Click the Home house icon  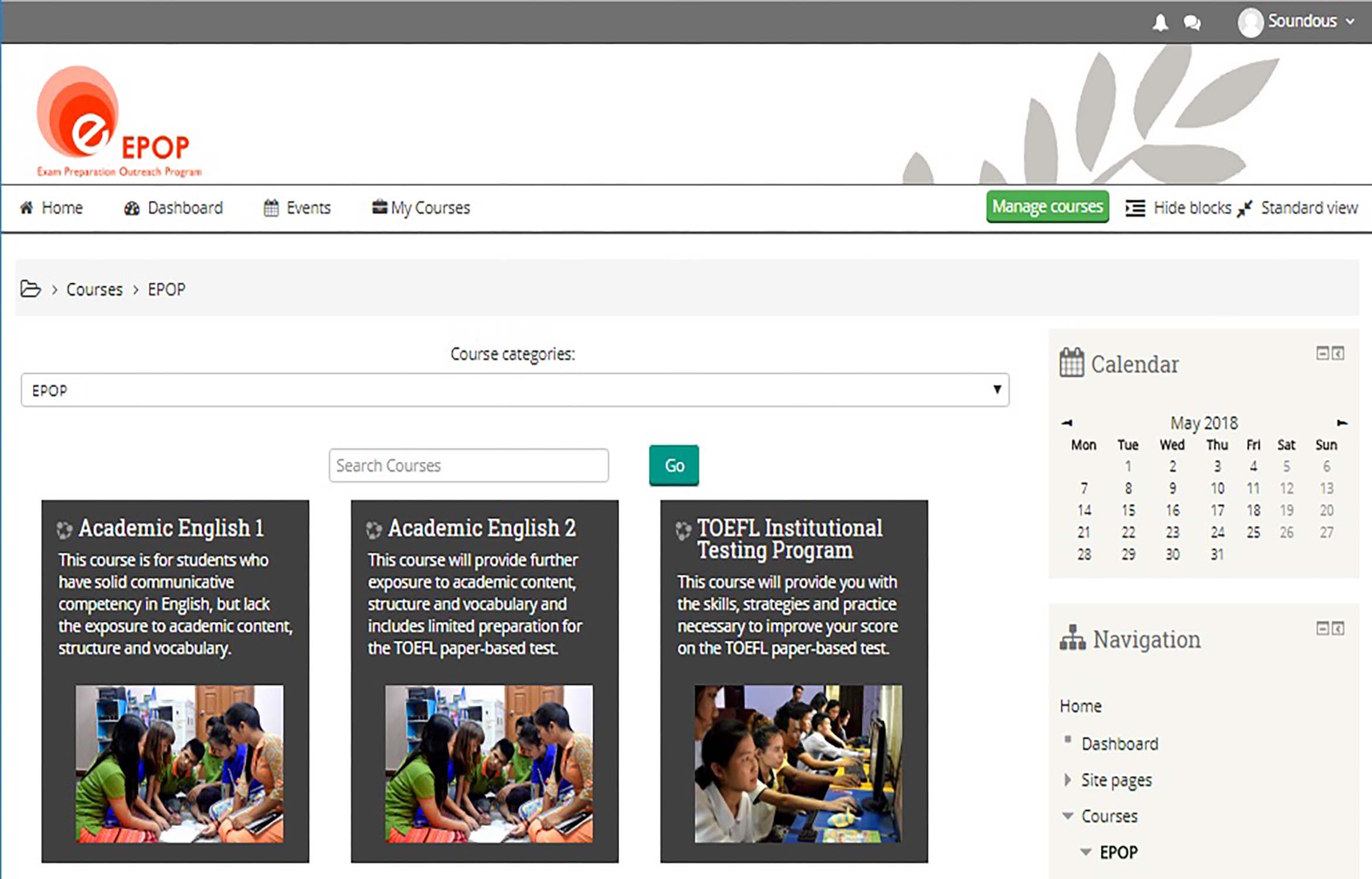[26, 207]
